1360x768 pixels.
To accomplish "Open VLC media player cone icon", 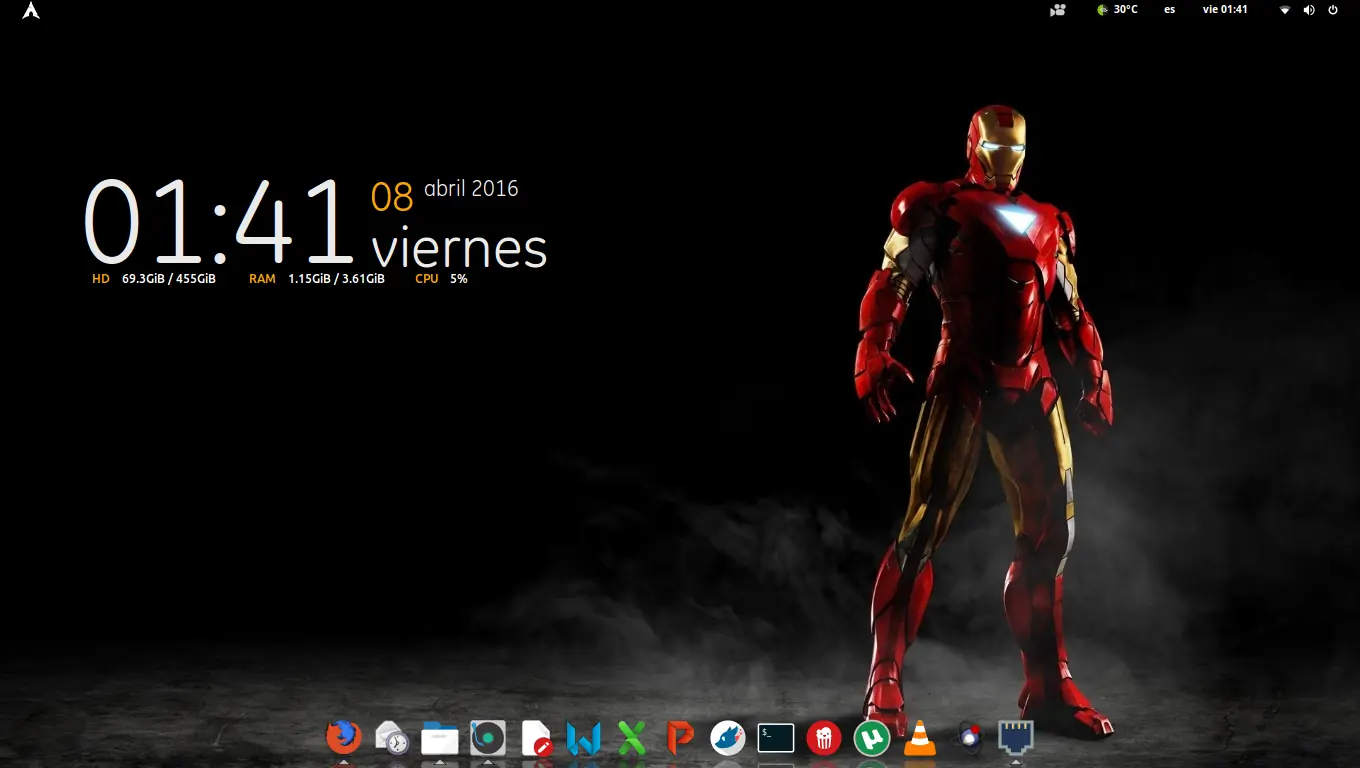I will click(x=920, y=738).
